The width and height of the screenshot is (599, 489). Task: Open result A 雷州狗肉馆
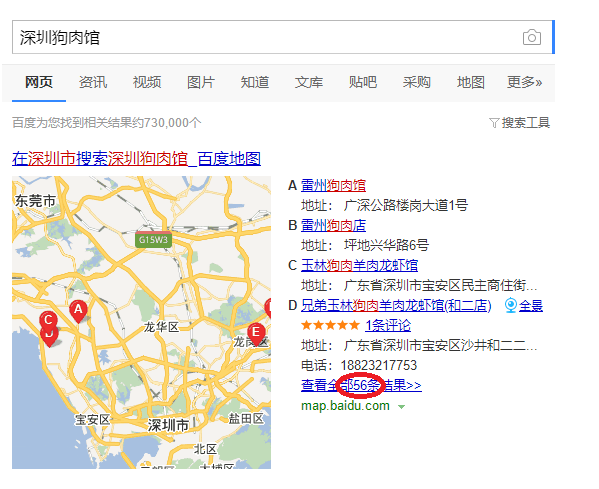point(333,185)
